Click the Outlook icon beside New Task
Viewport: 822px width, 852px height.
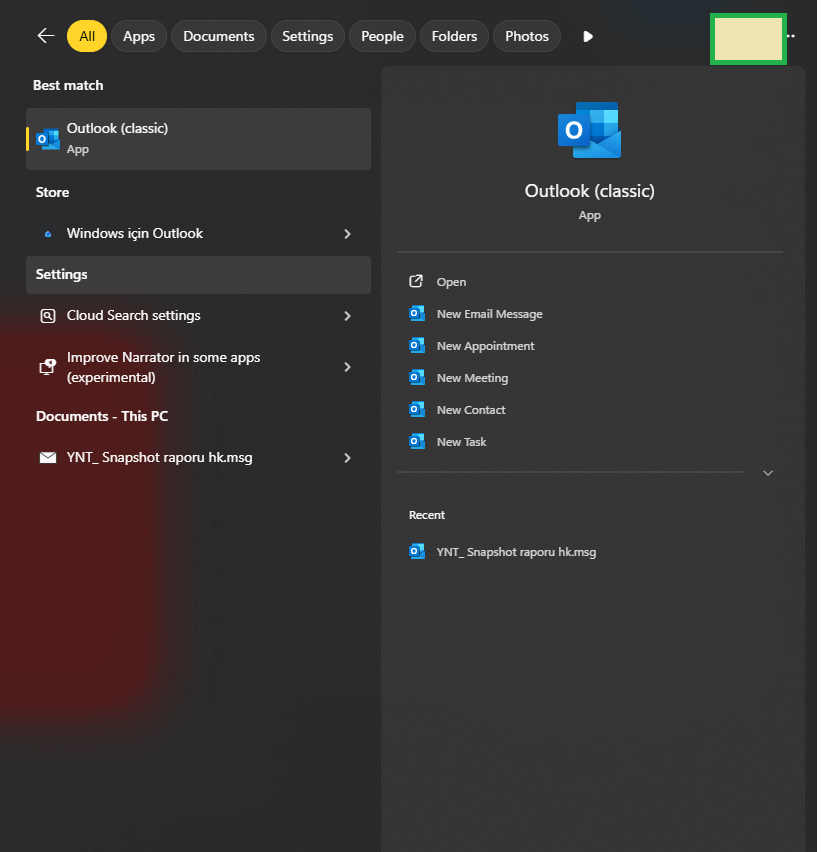(x=417, y=442)
